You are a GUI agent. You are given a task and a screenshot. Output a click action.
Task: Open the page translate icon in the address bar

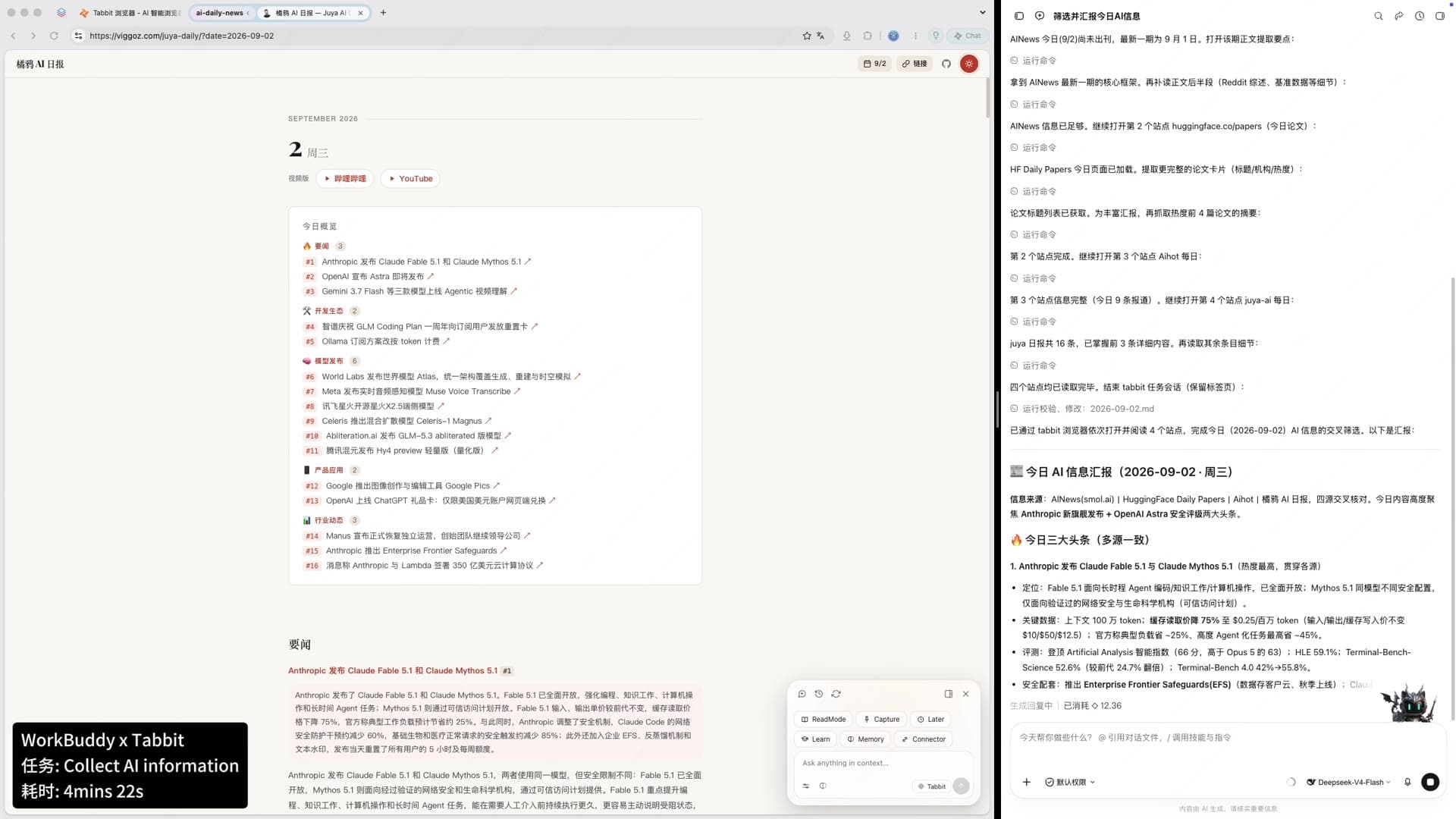(x=821, y=36)
